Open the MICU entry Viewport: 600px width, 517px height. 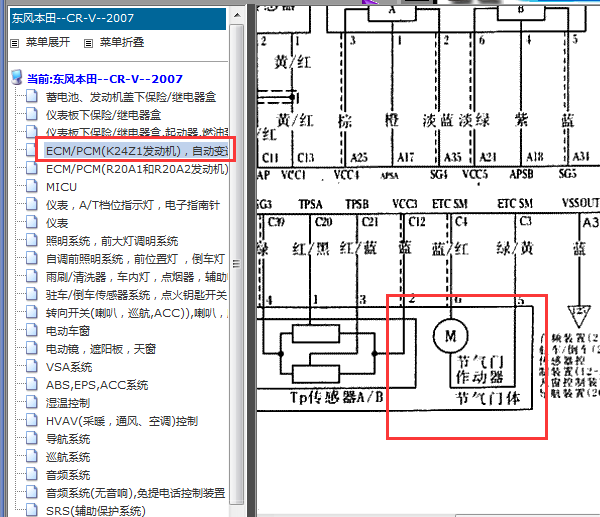click(61, 187)
